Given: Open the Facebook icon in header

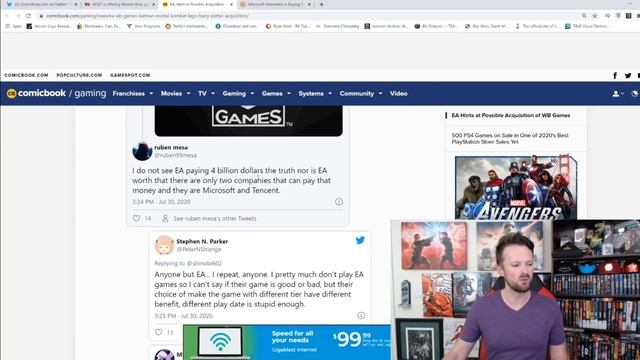Looking at the screenshot, I should click(x=615, y=76).
